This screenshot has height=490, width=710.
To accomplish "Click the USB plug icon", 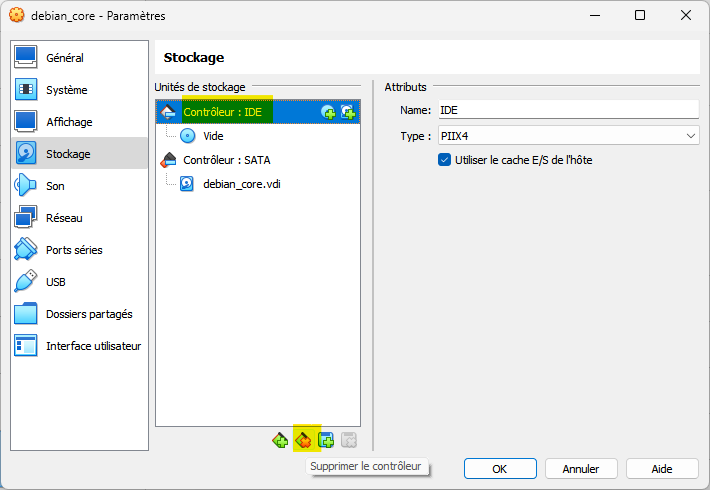I will (x=25, y=281).
